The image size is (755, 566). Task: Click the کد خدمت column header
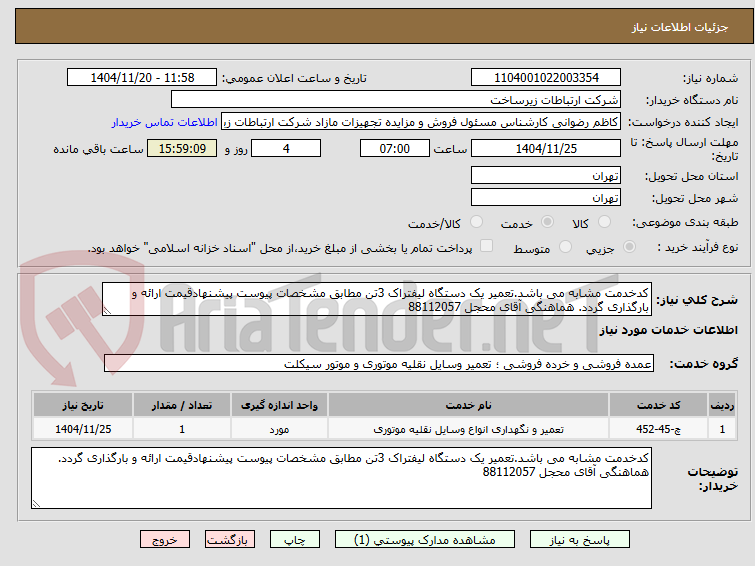tap(658, 405)
